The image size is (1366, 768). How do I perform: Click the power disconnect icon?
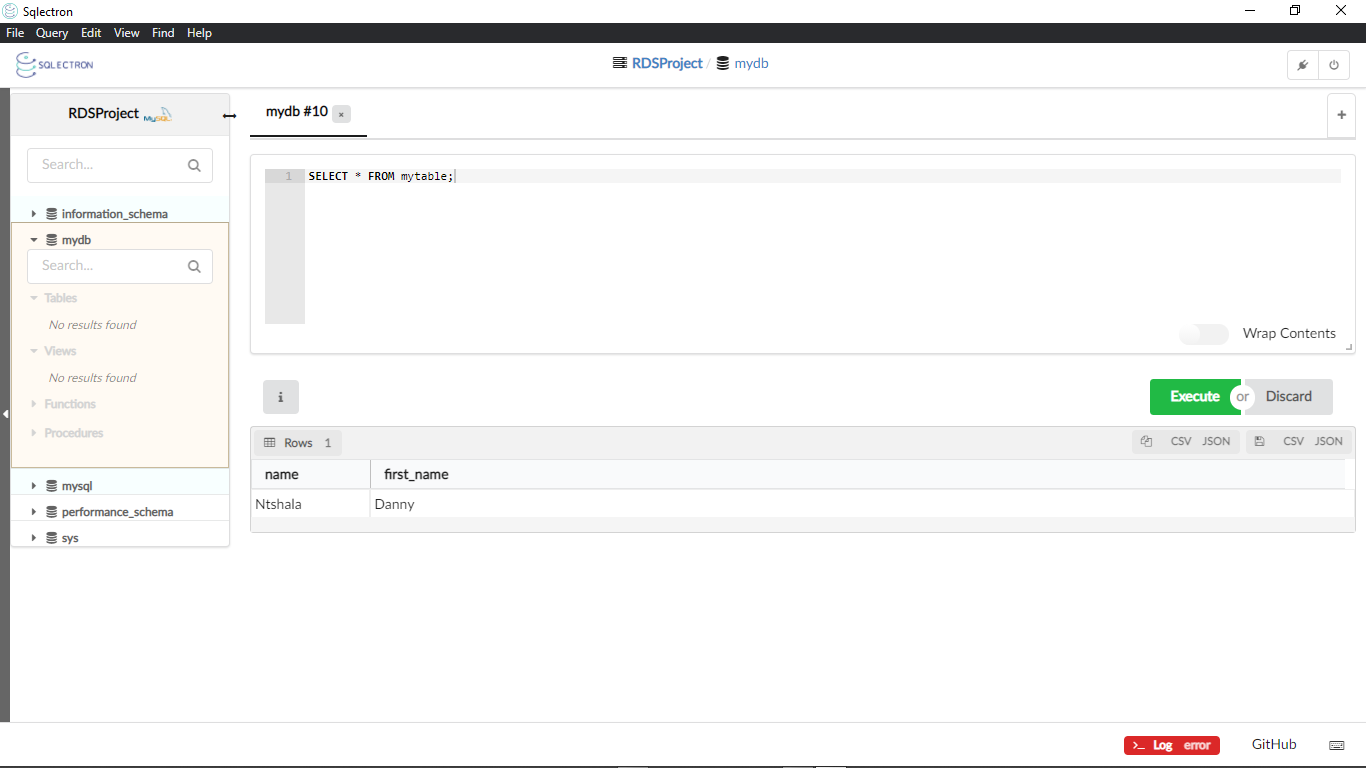coord(1334,65)
